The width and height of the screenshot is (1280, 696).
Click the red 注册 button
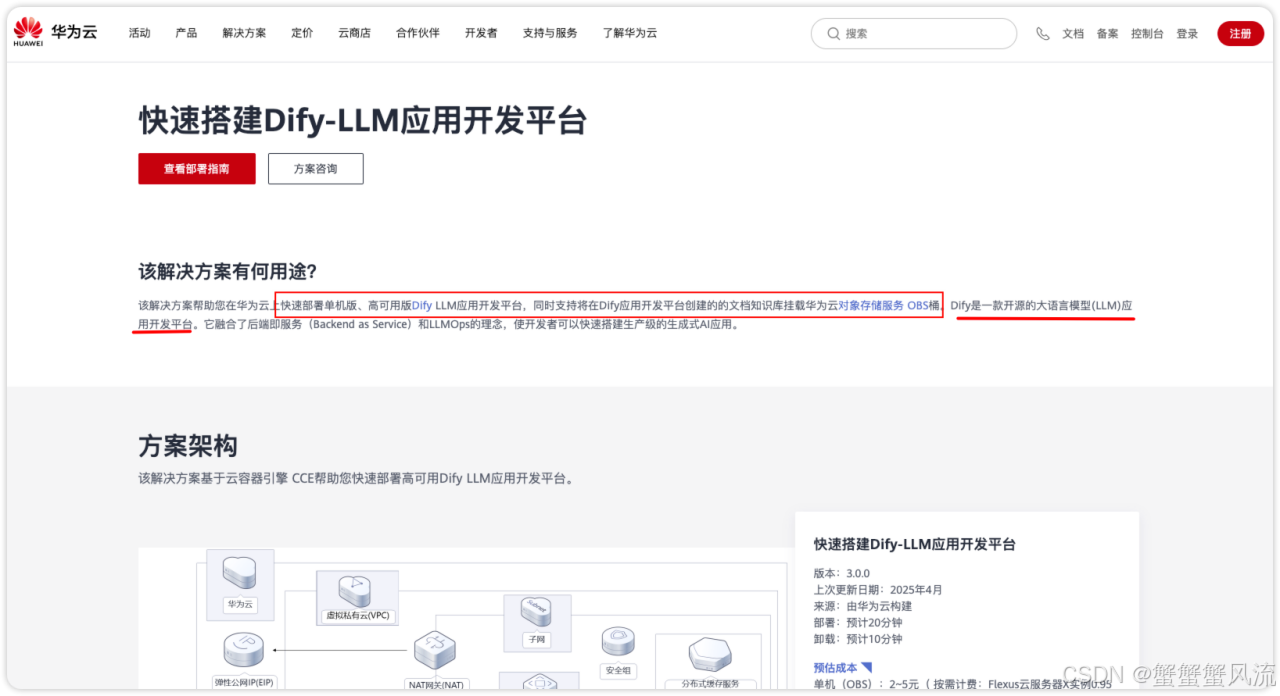point(1240,34)
